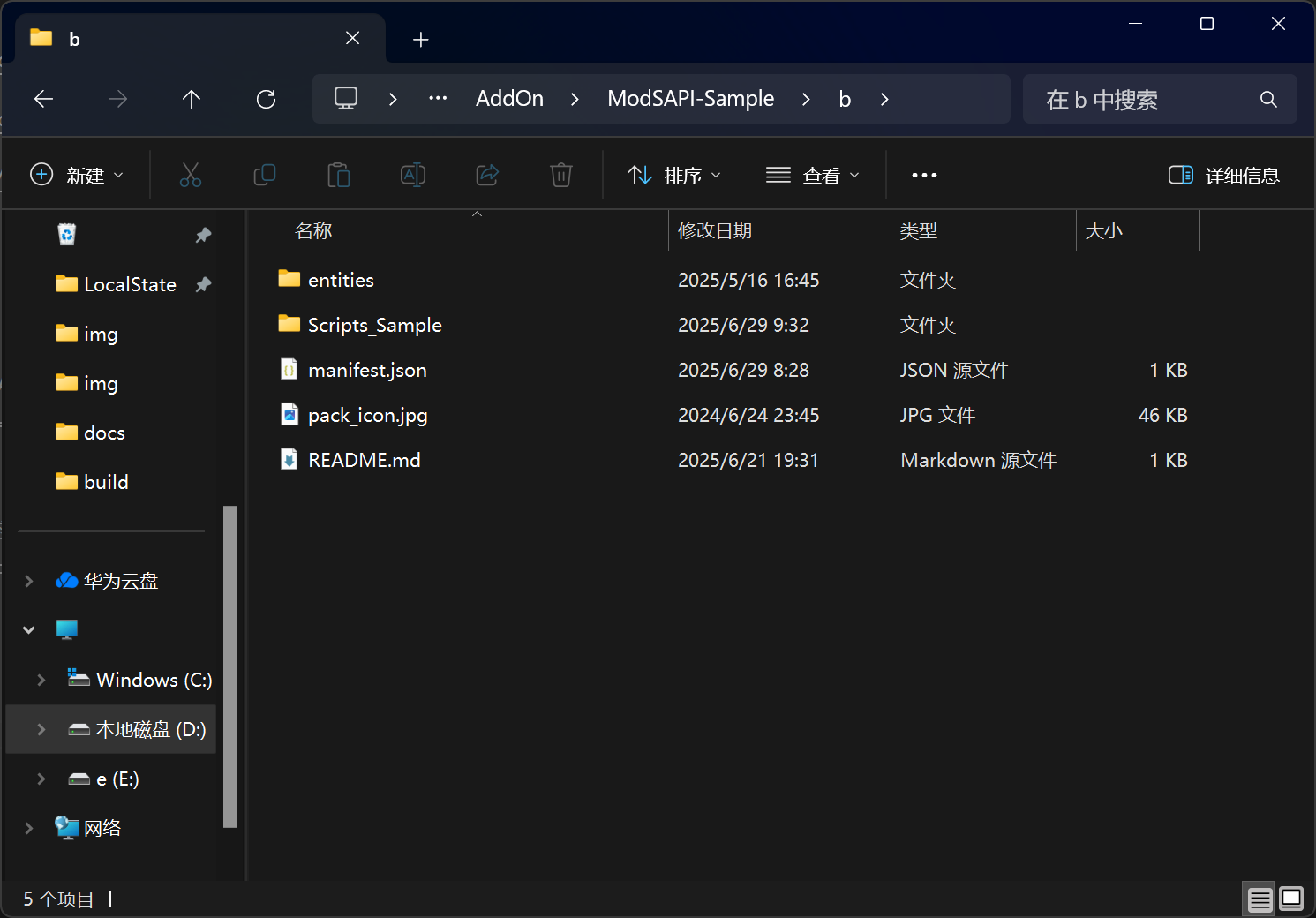Click the Rename icon in toolbar
The height and width of the screenshot is (918, 1316).
[413, 175]
